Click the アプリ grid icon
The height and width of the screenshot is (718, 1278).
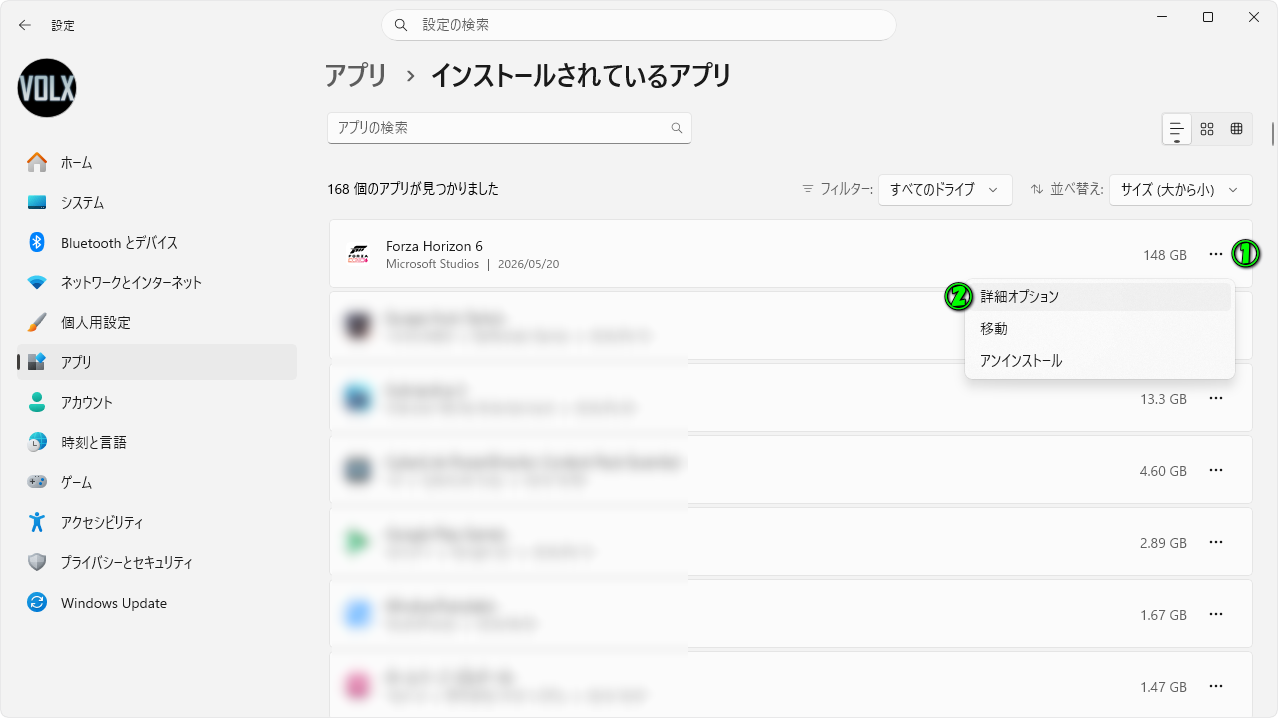pyautogui.click(x=37, y=362)
